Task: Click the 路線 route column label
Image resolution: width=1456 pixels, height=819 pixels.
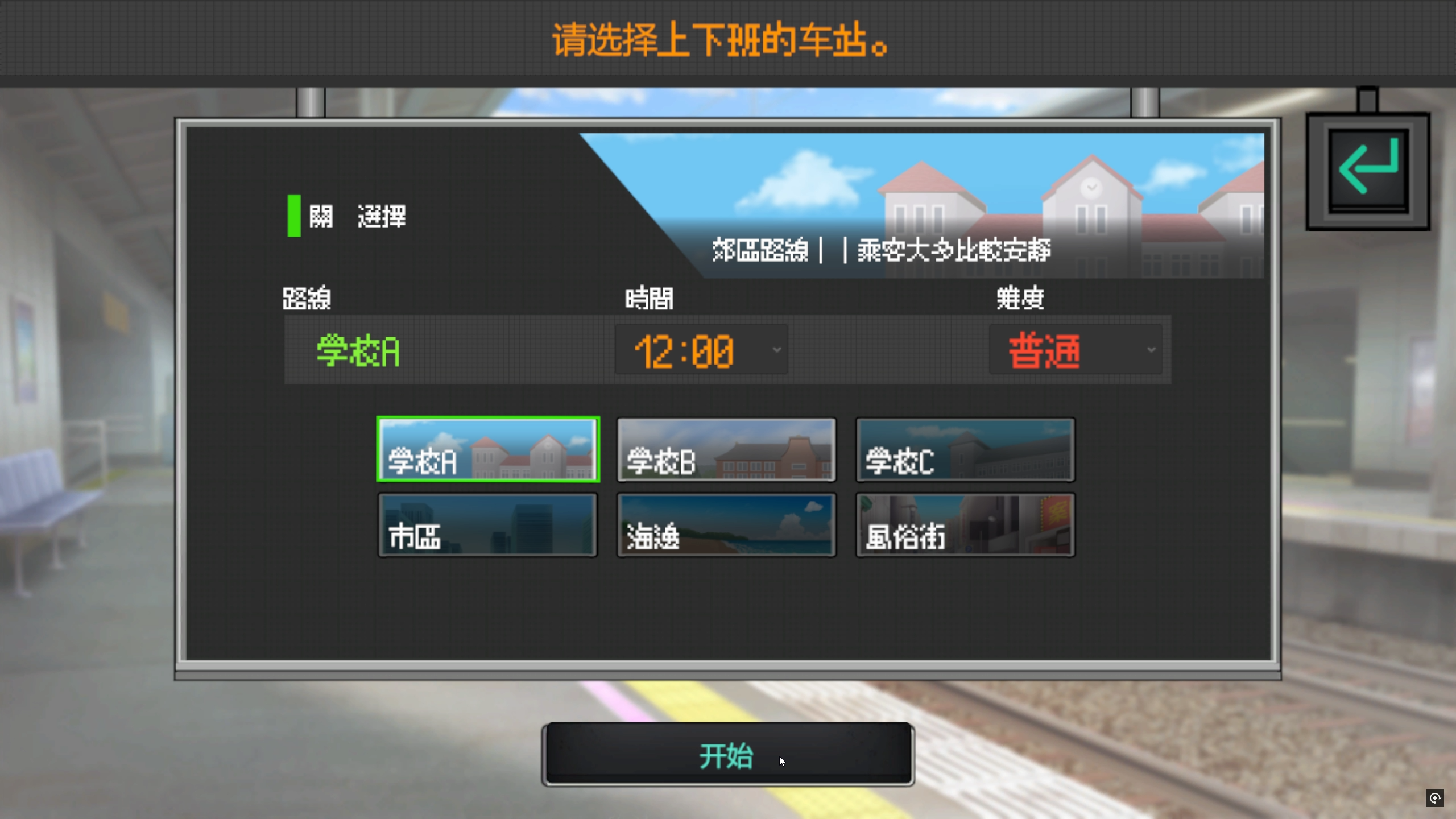Action: coord(307,299)
